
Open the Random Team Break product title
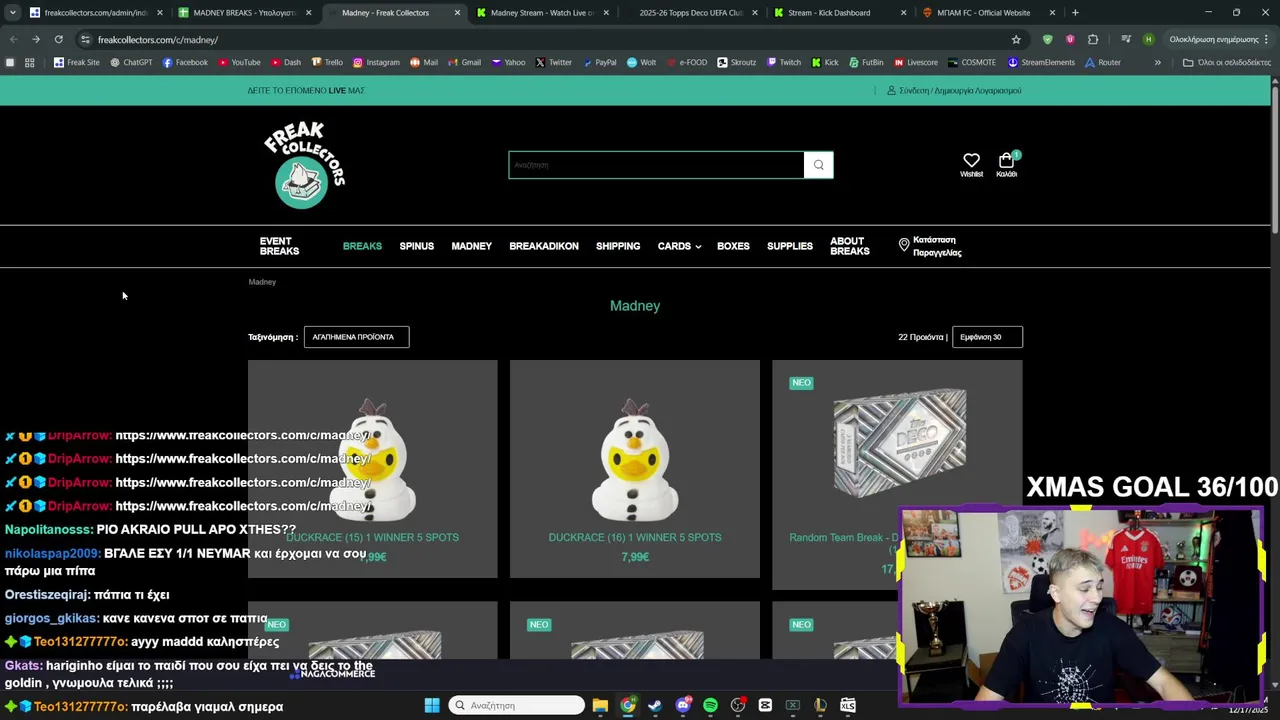click(x=844, y=543)
